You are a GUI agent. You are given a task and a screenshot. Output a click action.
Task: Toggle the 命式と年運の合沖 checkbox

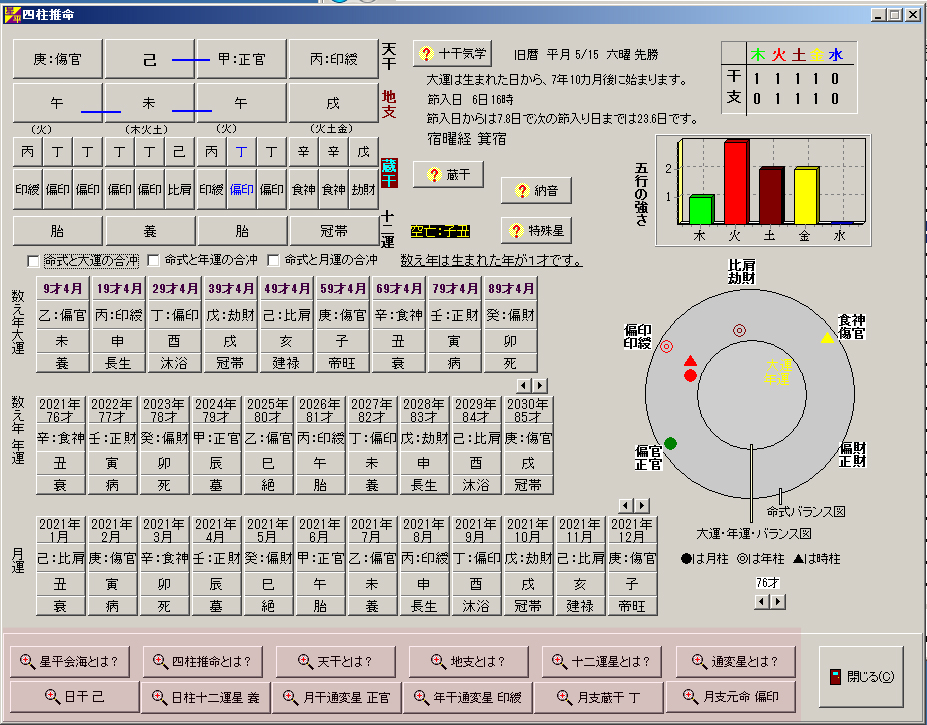pyautogui.click(x=154, y=260)
